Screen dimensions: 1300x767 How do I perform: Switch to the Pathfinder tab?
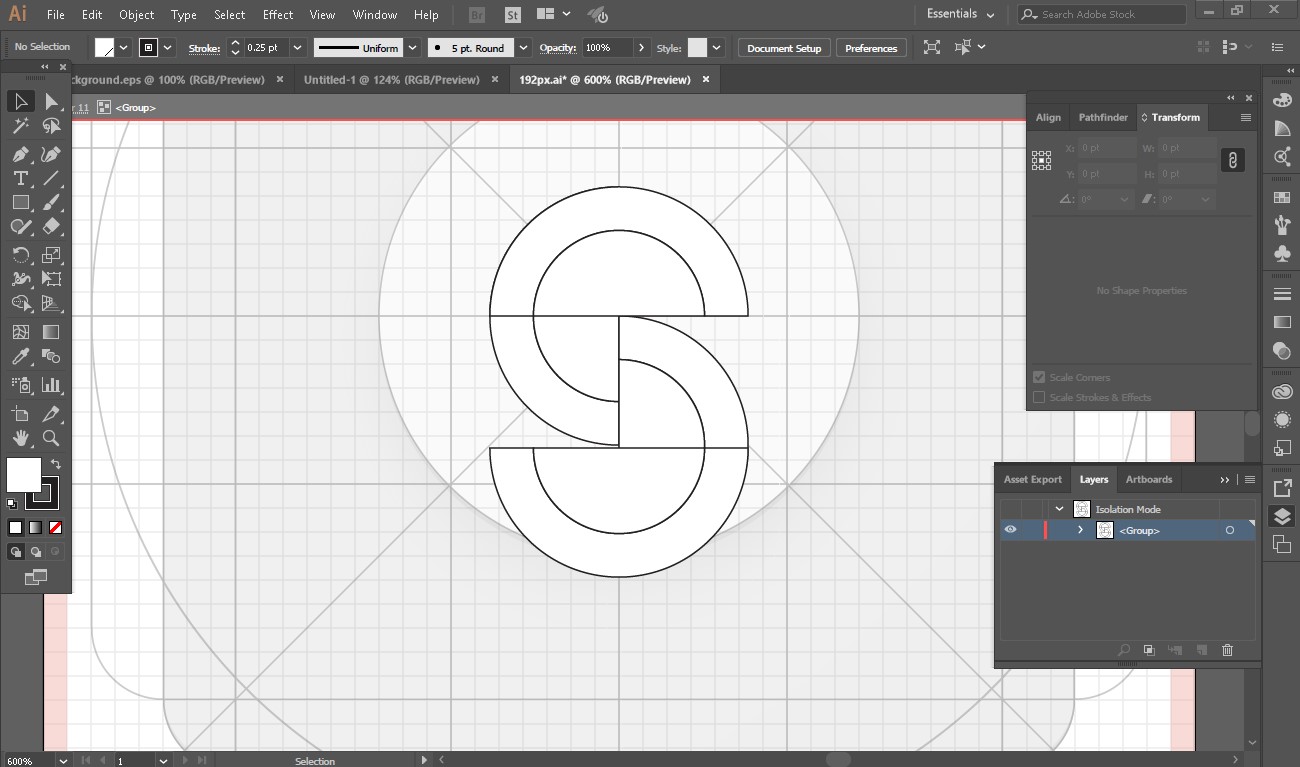tap(1102, 117)
